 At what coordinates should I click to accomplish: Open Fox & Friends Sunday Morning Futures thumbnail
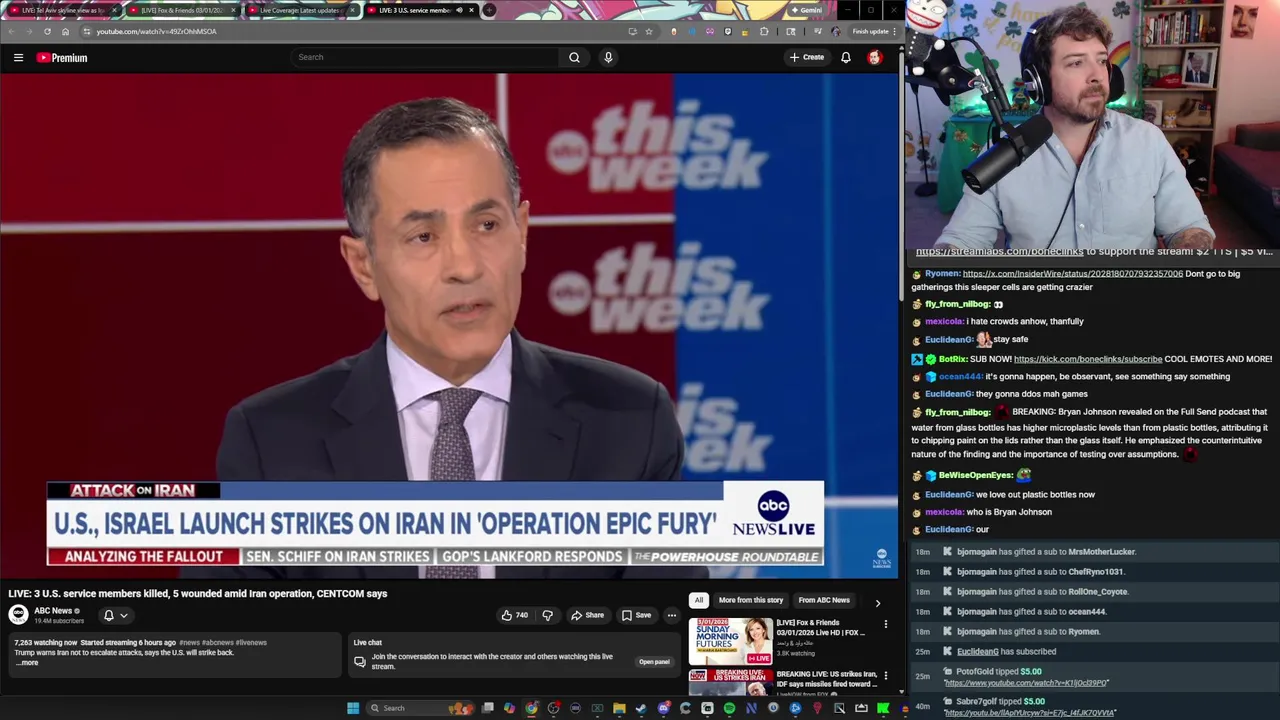coord(730,641)
